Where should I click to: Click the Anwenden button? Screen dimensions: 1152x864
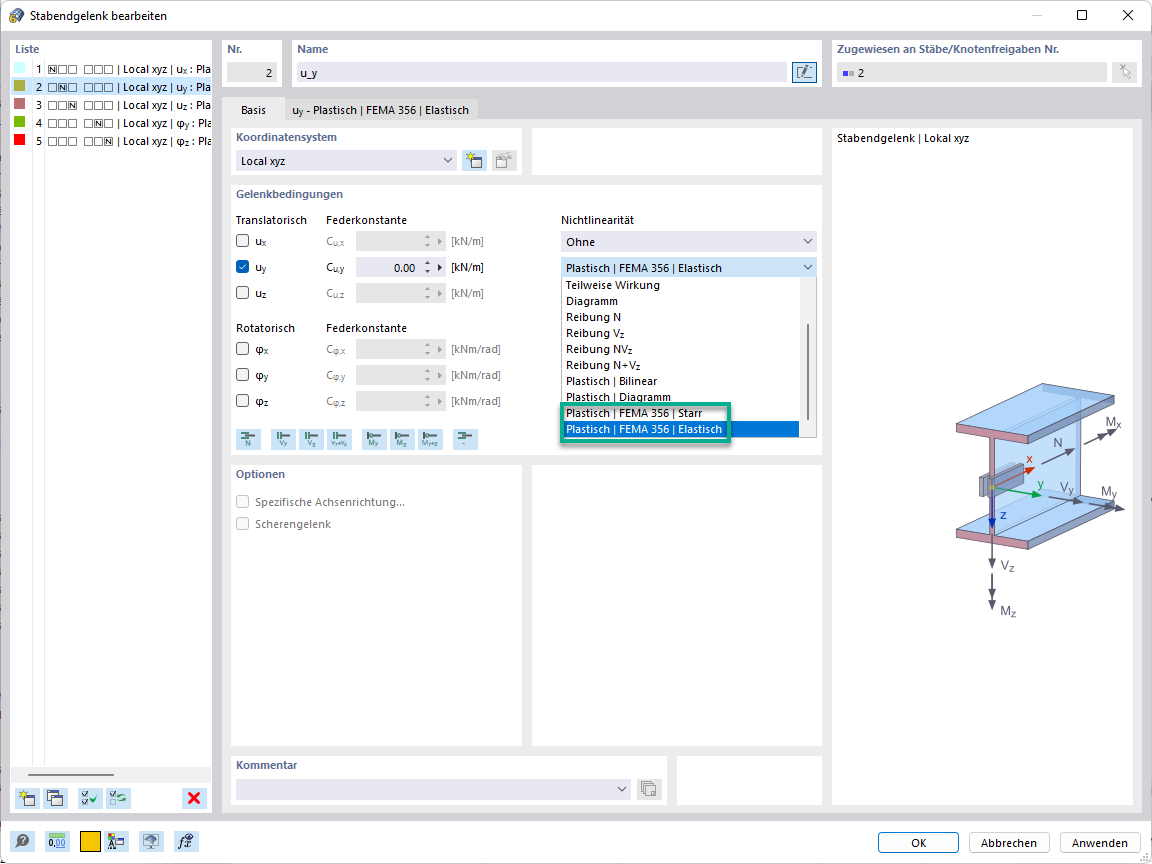point(1100,843)
